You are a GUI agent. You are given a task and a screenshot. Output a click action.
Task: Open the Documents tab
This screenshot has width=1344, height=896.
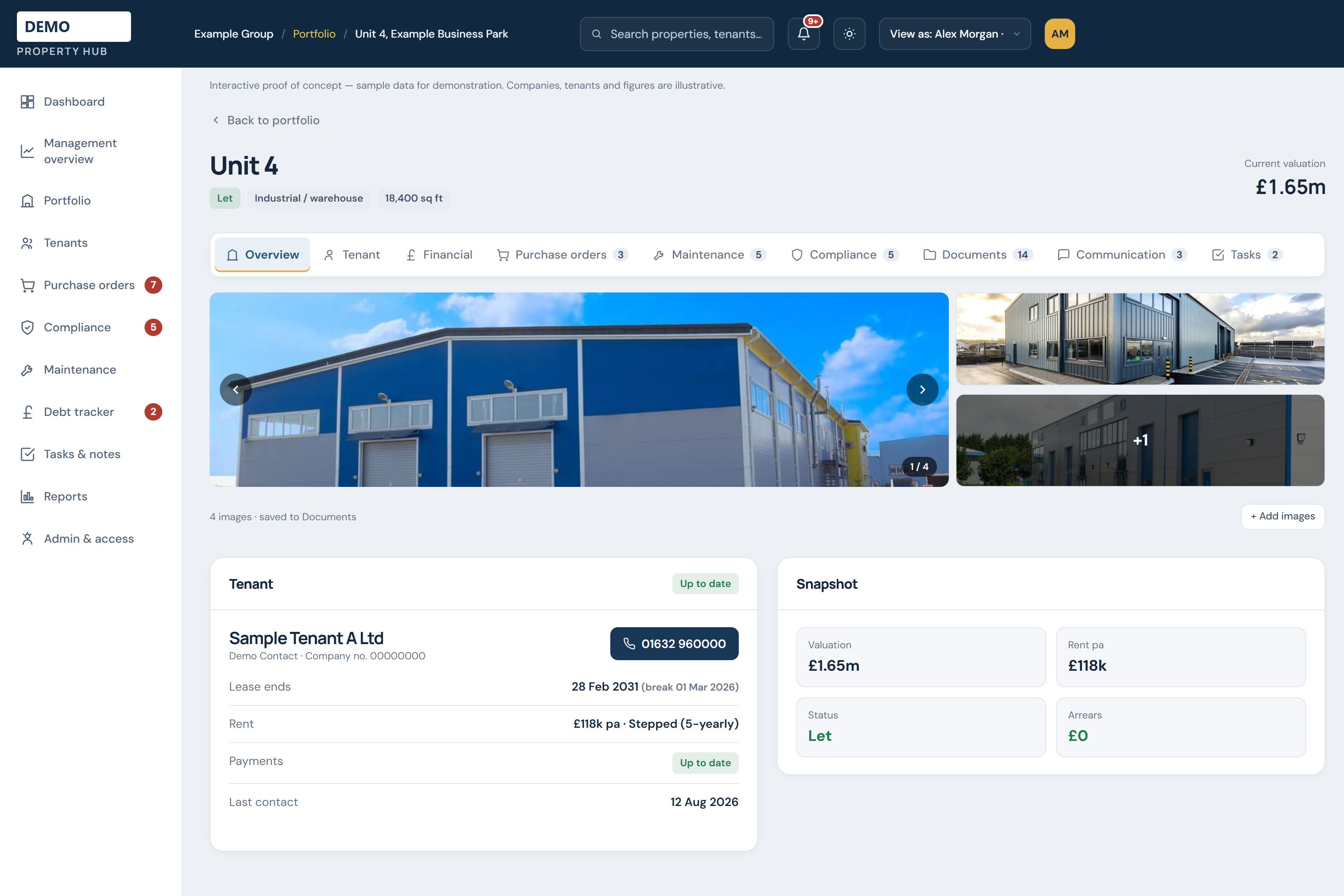[x=978, y=255]
